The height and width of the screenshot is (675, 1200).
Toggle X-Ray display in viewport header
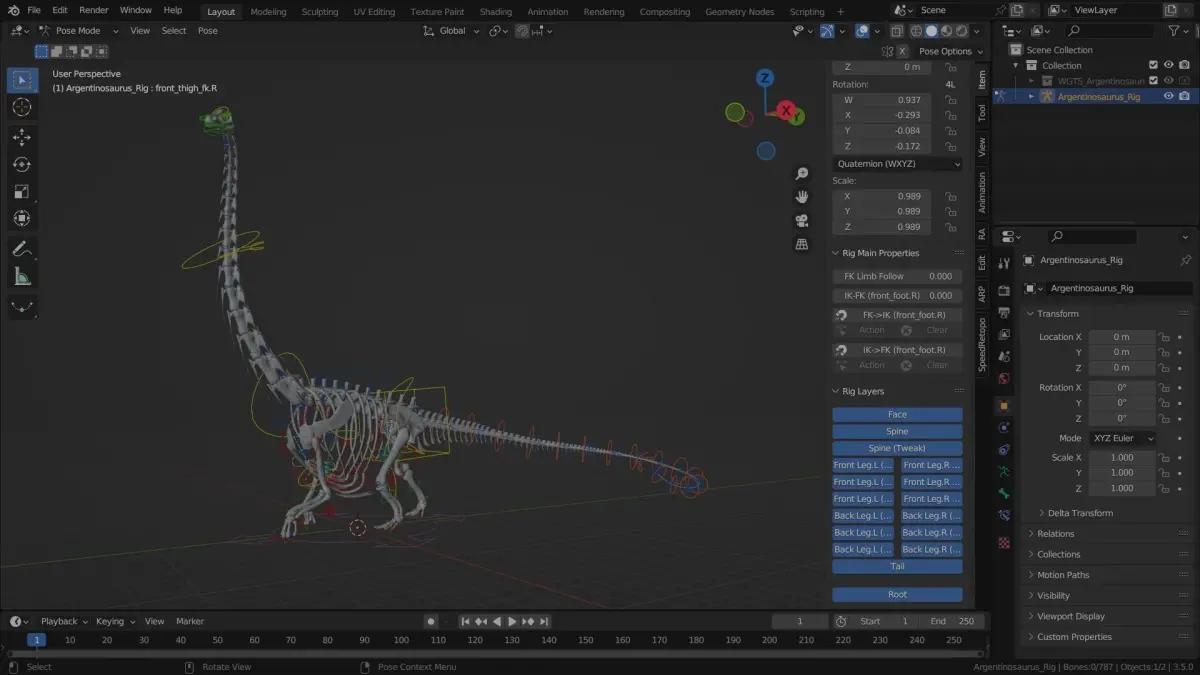coord(895,31)
